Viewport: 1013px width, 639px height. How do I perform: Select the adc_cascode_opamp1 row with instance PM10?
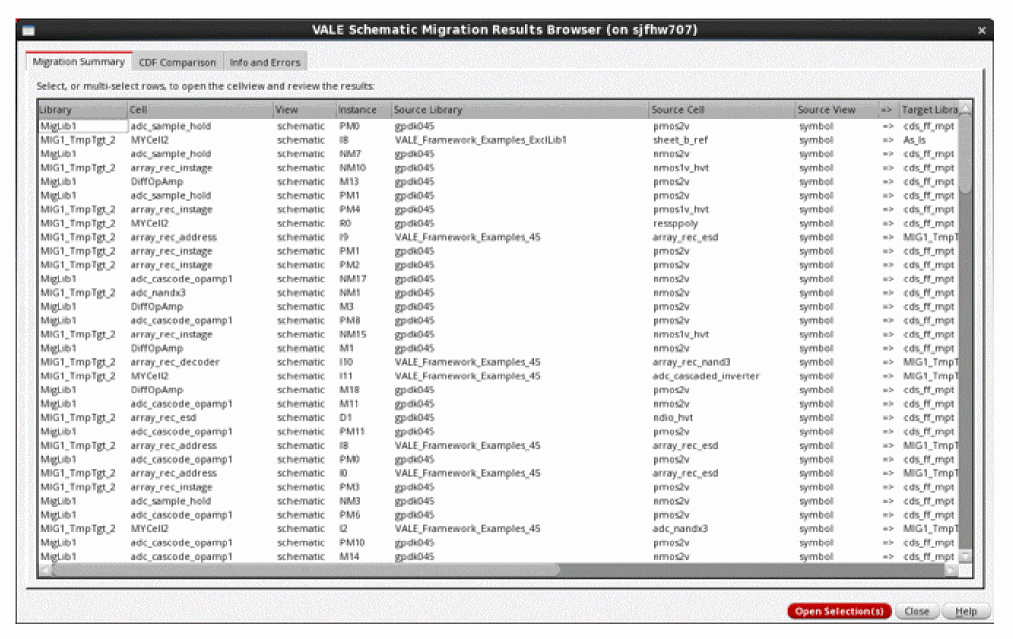(x=498, y=543)
